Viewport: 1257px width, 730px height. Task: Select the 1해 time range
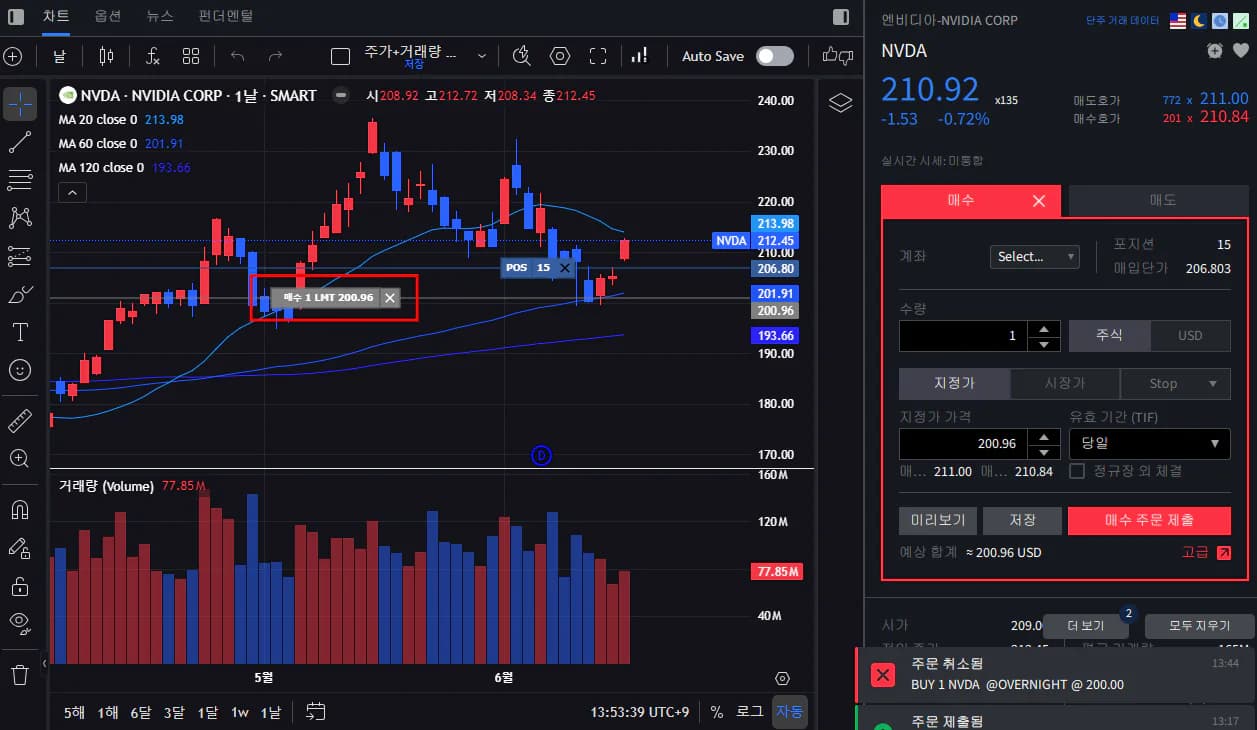point(108,713)
